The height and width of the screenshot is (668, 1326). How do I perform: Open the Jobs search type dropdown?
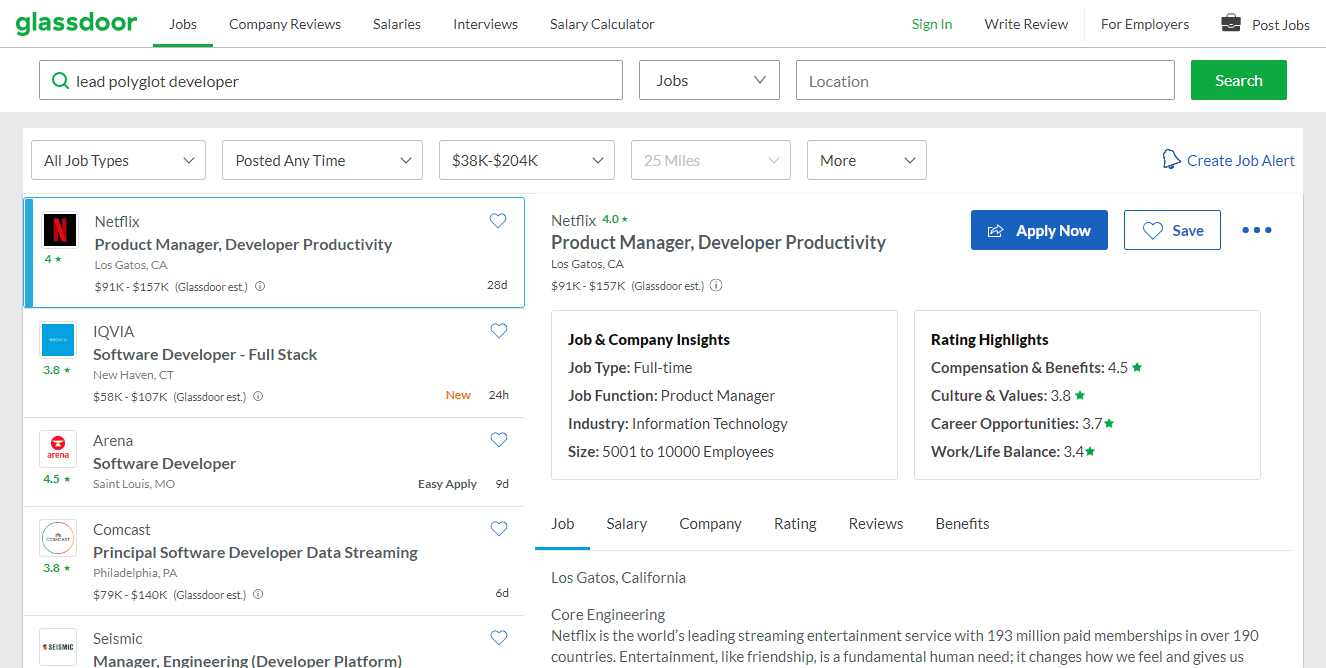[x=709, y=80]
